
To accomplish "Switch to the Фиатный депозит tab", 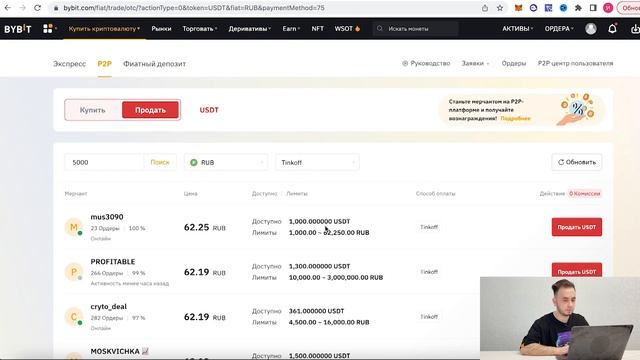I will [154, 64].
